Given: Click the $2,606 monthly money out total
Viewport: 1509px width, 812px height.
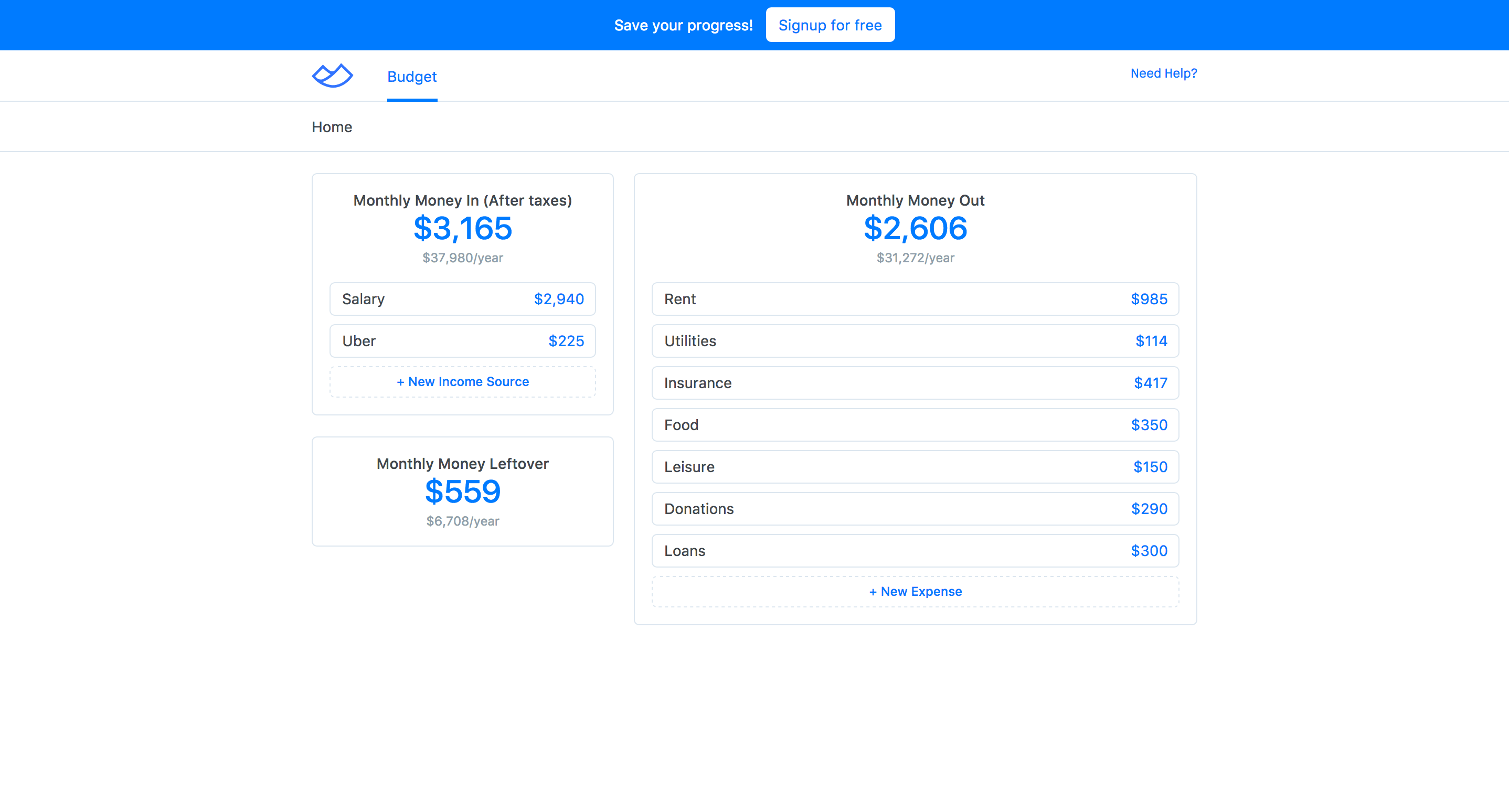Looking at the screenshot, I should coord(915,228).
